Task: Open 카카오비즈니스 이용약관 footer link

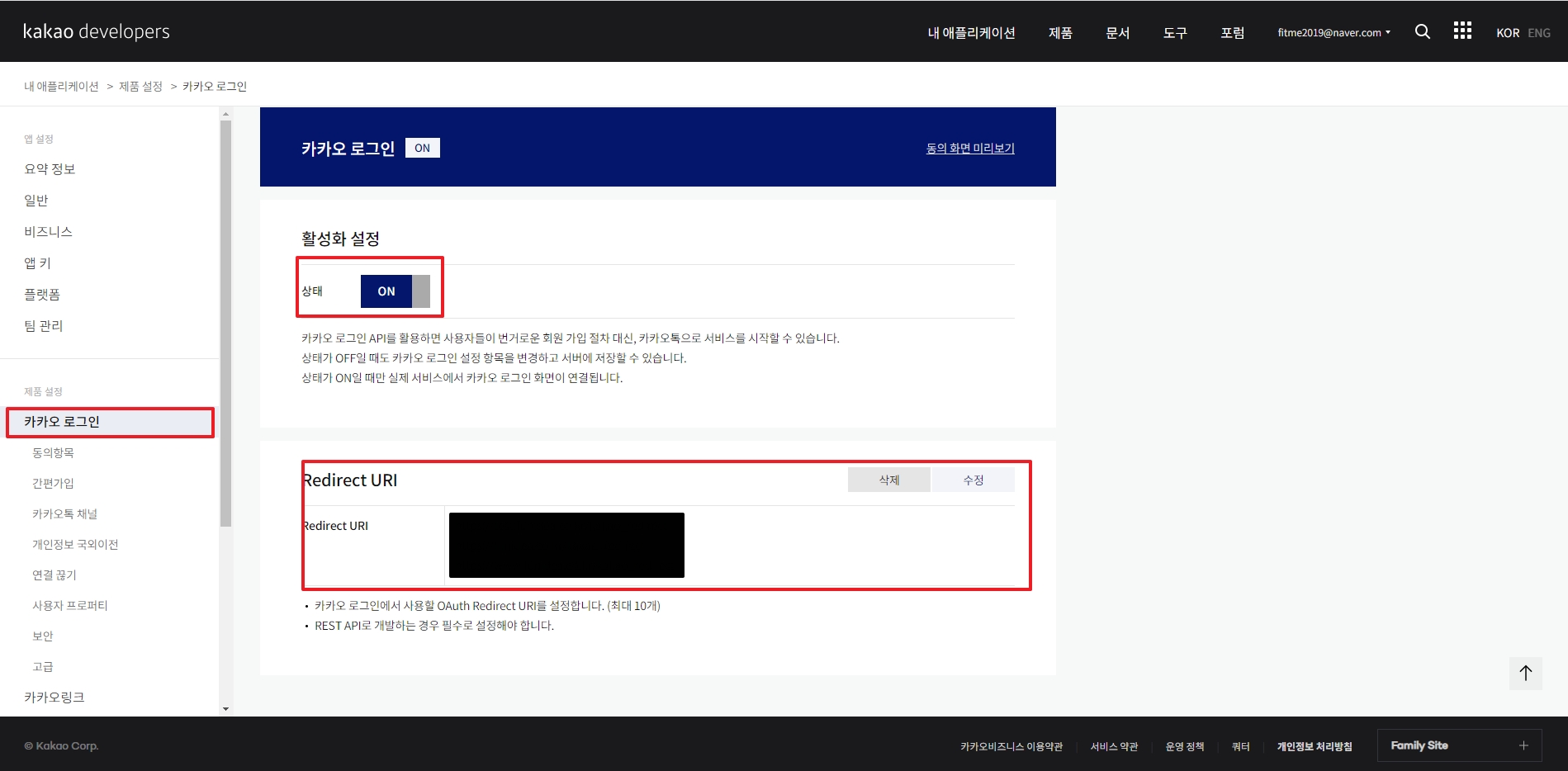Action: click(x=1011, y=746)
